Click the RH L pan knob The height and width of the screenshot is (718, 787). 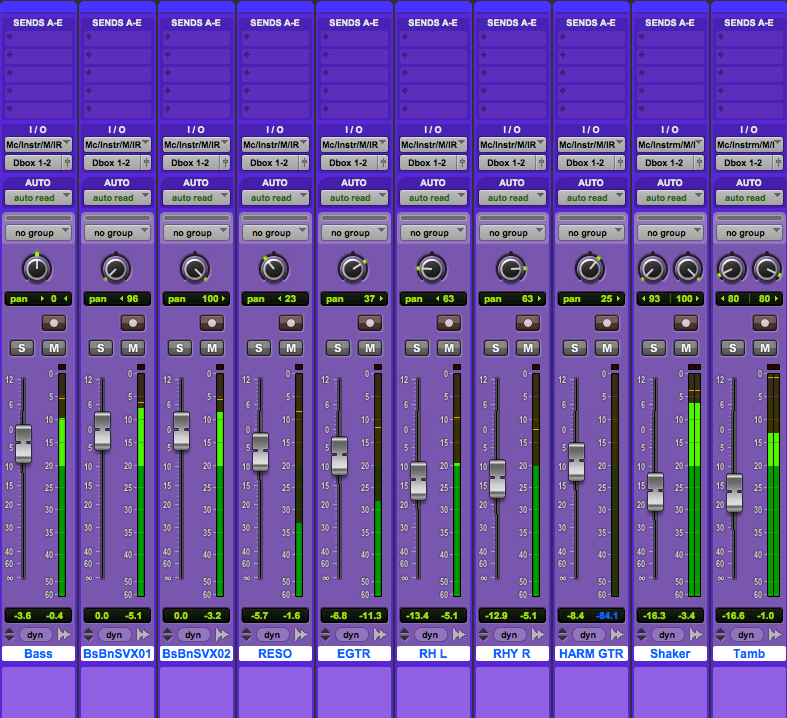pyautogui.click(x=432, y=269)
